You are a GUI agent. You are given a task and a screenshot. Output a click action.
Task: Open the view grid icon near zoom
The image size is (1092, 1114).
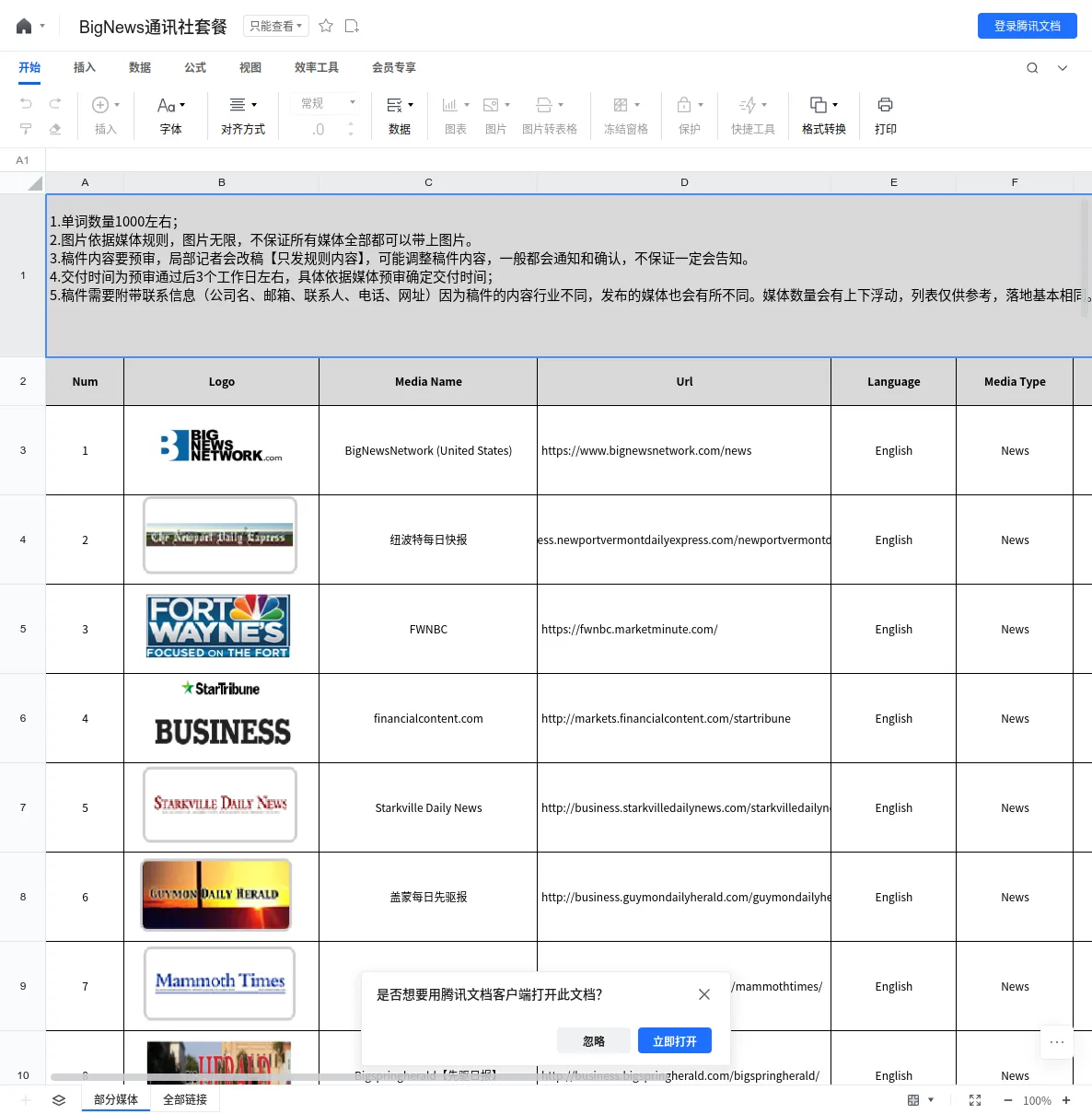(x=913, y=1100)
